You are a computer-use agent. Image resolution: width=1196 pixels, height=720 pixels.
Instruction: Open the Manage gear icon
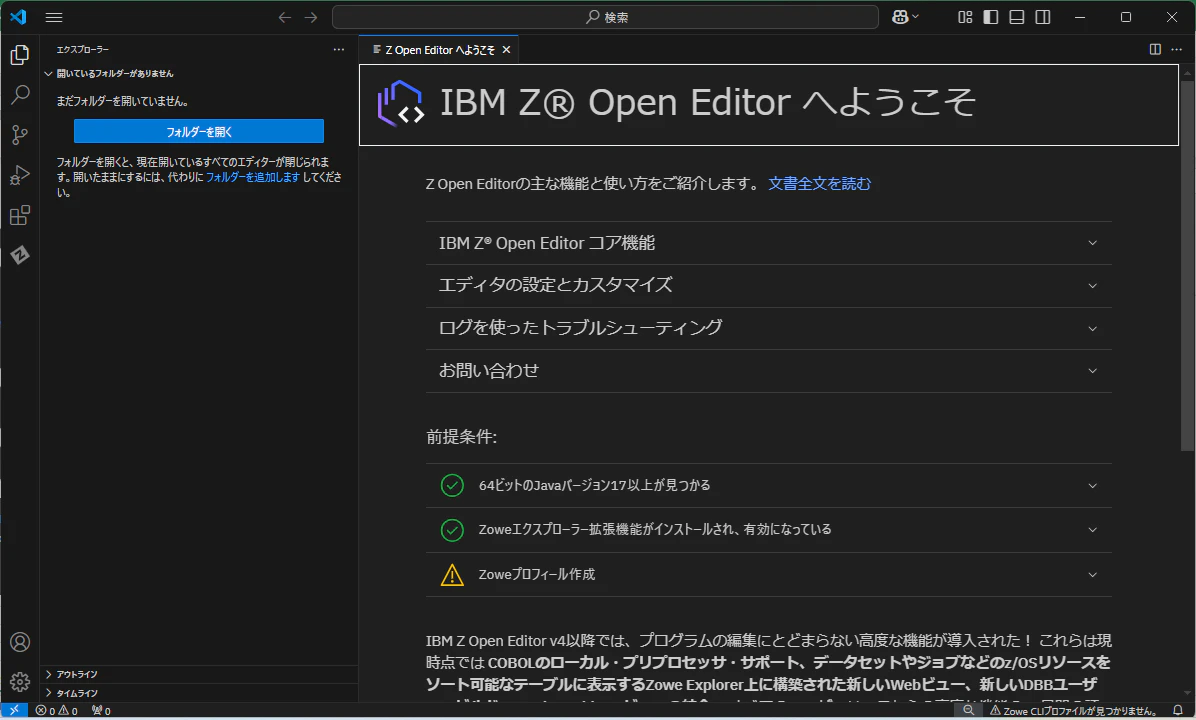point(20,681)
